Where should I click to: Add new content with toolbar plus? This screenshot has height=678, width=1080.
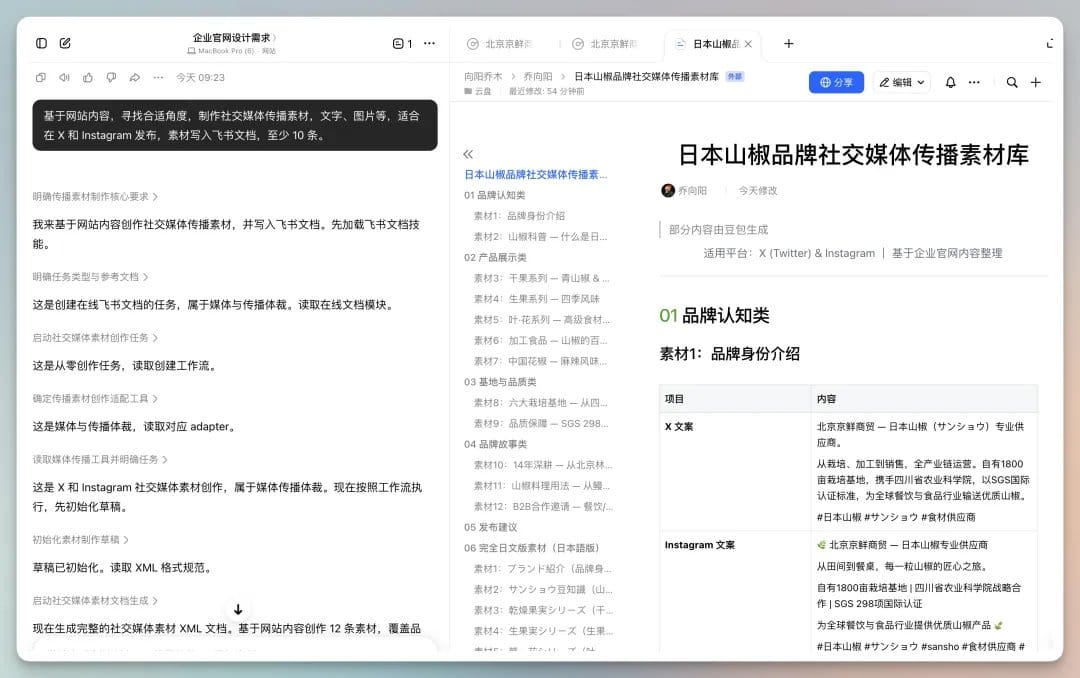click(1035, 83)
